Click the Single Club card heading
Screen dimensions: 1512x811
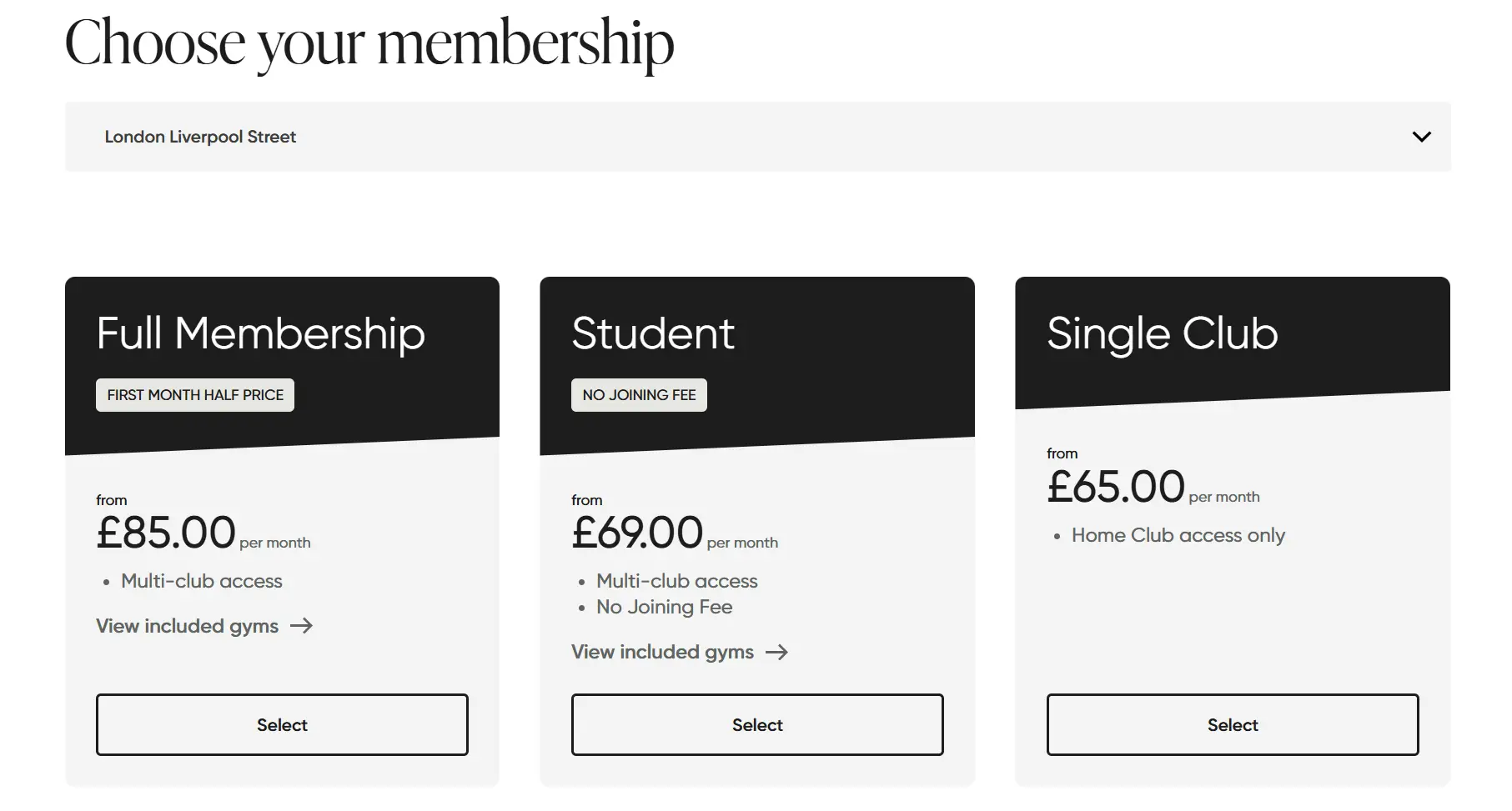click(x=1162, y=333)
